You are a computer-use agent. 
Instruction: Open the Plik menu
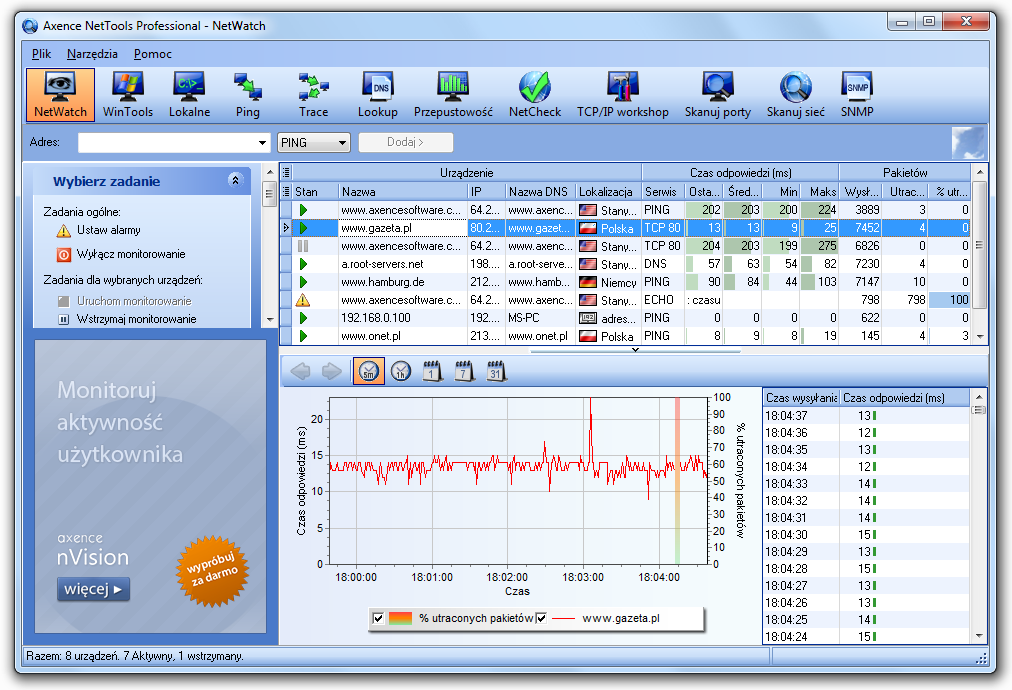coord(41,54)
